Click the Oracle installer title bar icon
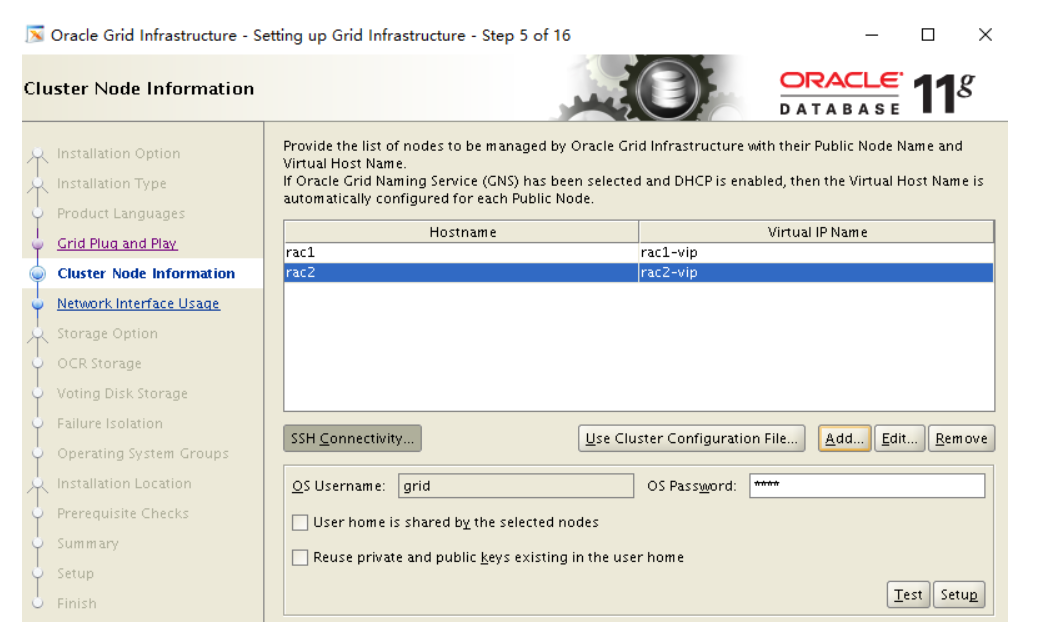The height and width of the screenshot is (634, 1042). tap(35, 35)
